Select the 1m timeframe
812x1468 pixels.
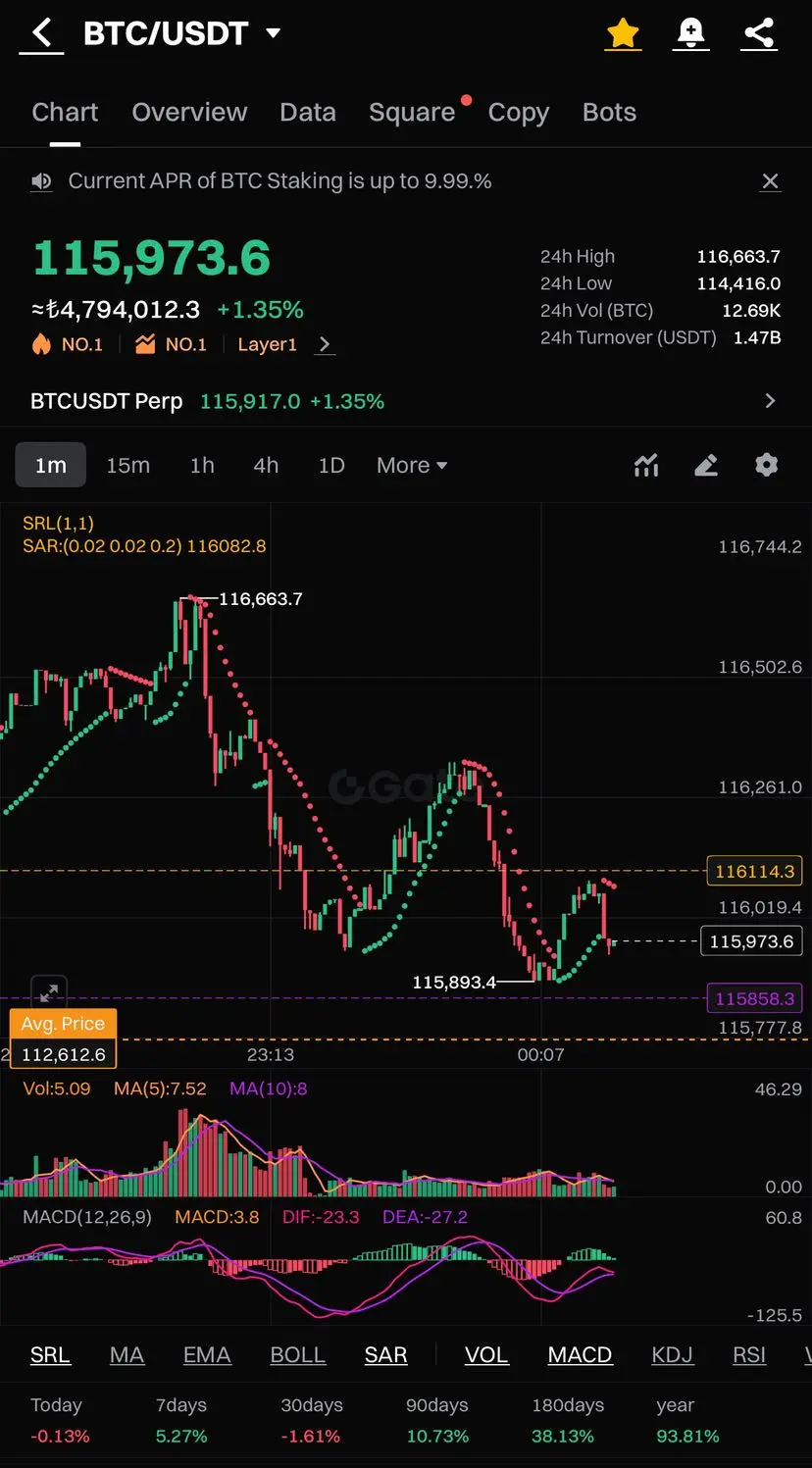[51, 466]
